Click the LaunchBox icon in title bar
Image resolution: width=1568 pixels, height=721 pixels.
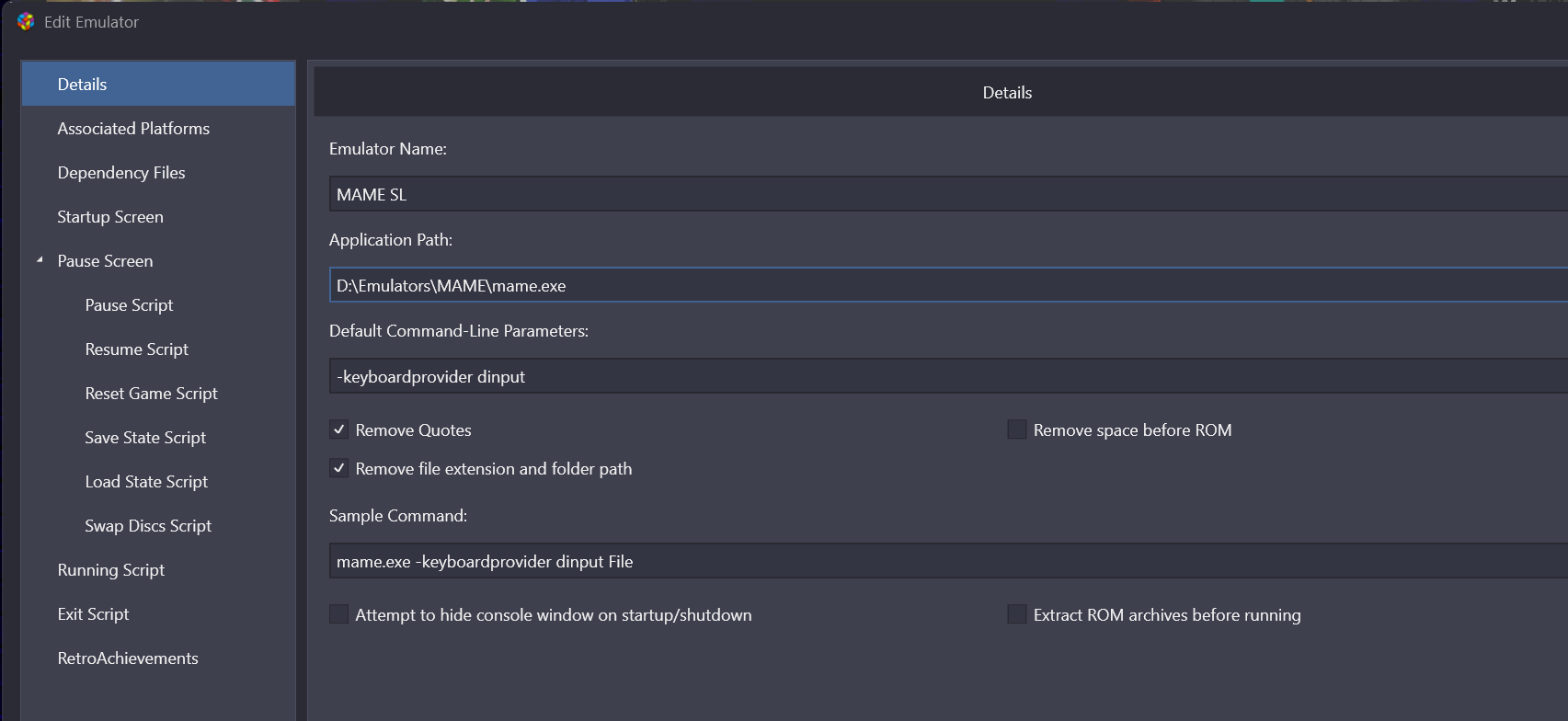pyautogui.click(x=26, y=22)
